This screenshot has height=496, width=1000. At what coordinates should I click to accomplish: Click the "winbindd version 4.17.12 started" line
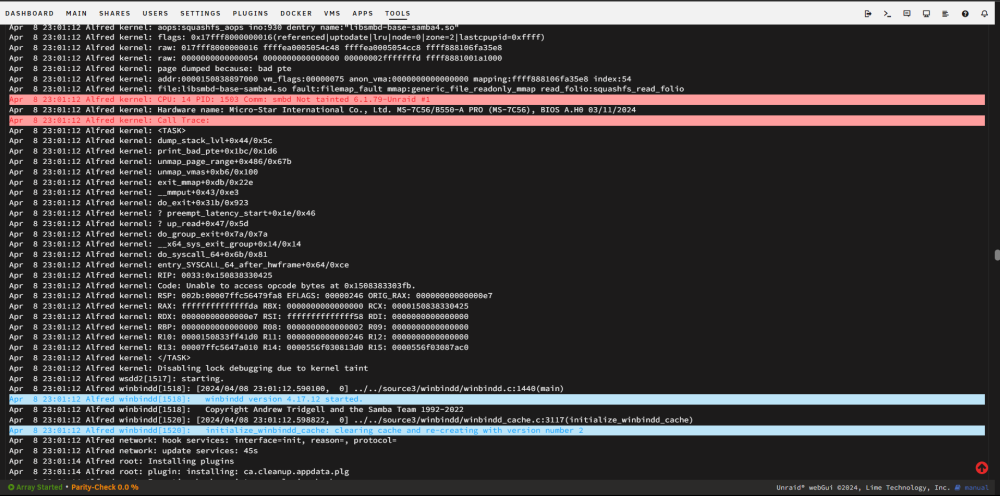point(497,399)
